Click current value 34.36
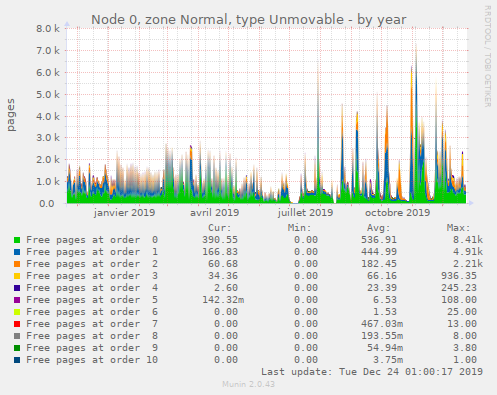The image size is (497, 395). (x=223, y=276)
